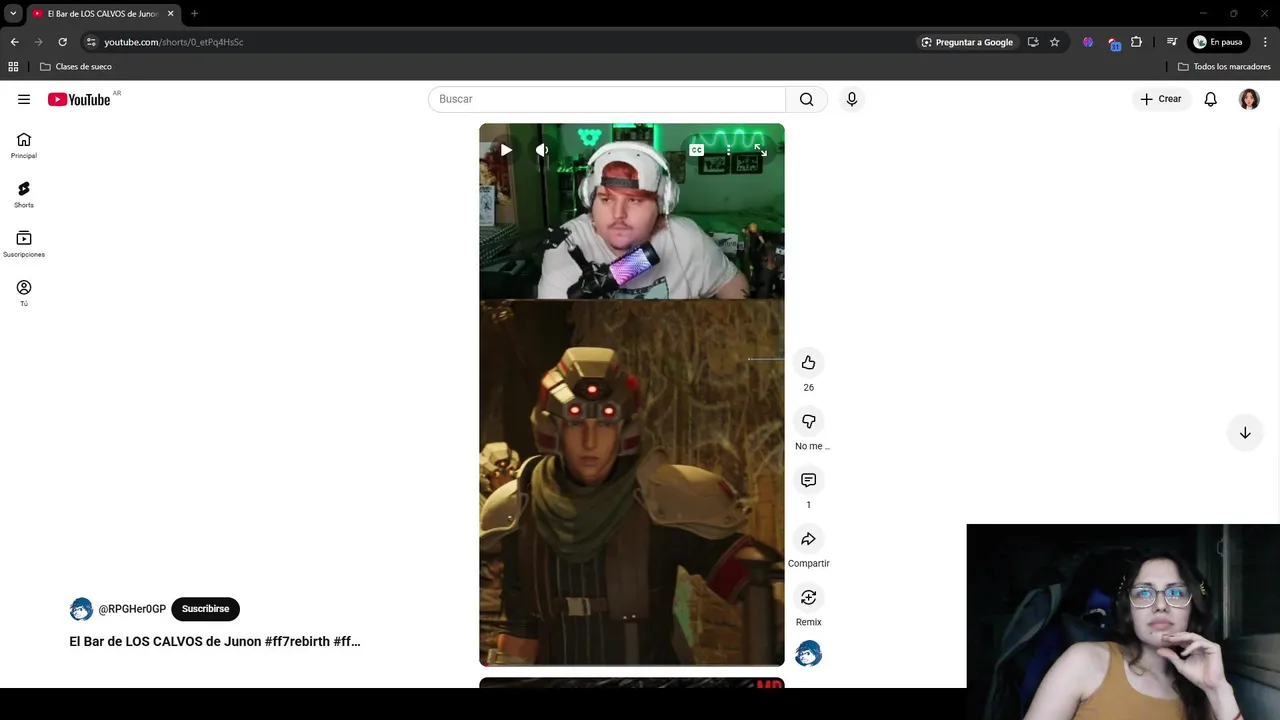Open the comments panel
This screenshot has width=1280, height=720.
(808, 480)
